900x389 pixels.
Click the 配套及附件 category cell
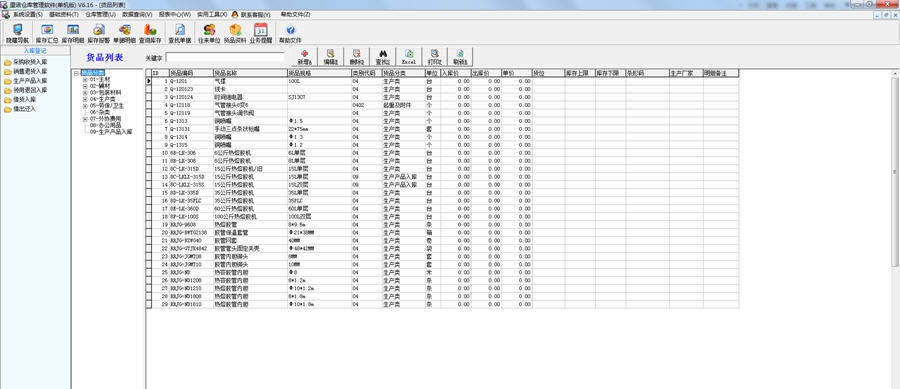click(x=404, y=106)
